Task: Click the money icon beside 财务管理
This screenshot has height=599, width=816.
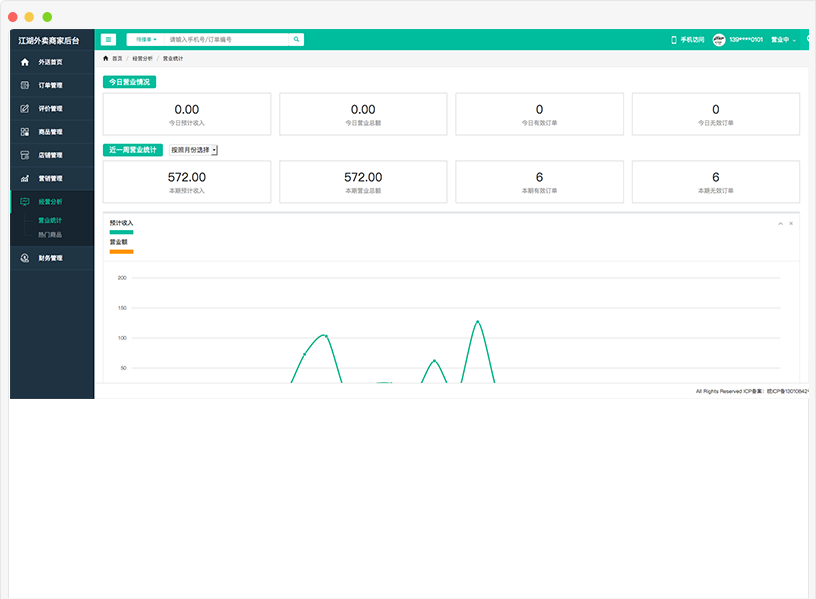Action: click(24, 258)
